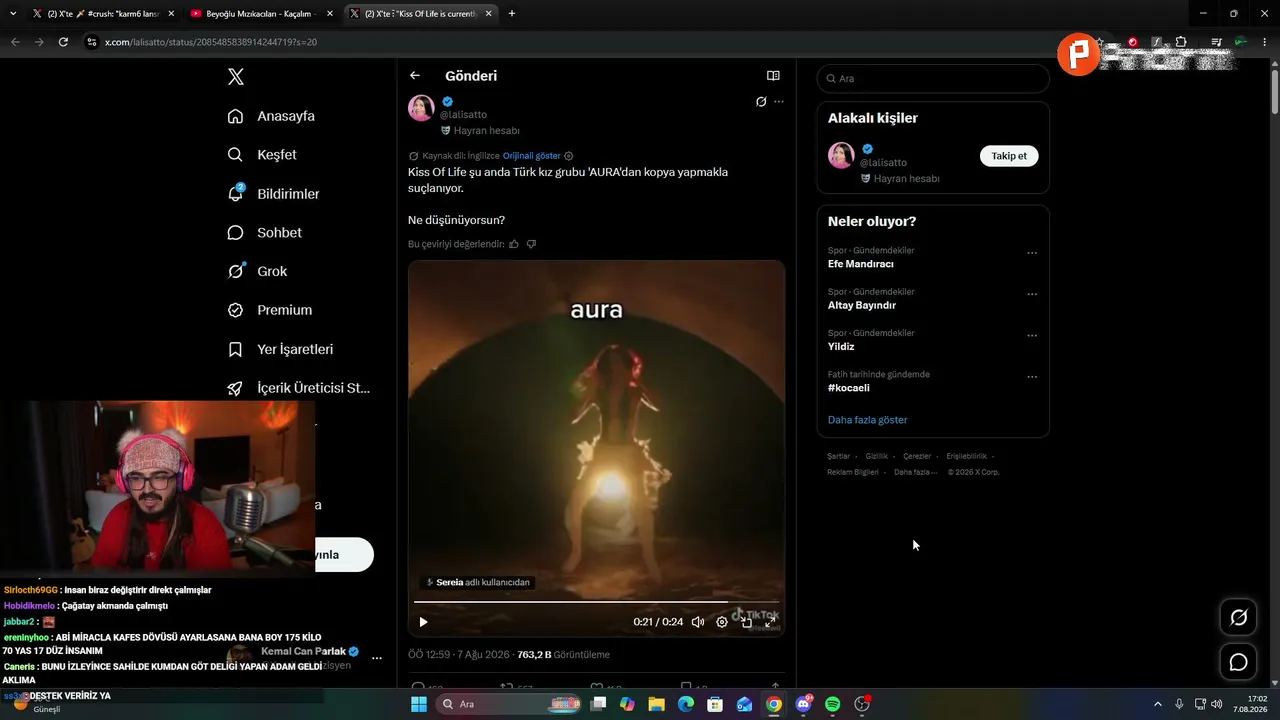Switch to the "#crush" X browser tab

103,14
